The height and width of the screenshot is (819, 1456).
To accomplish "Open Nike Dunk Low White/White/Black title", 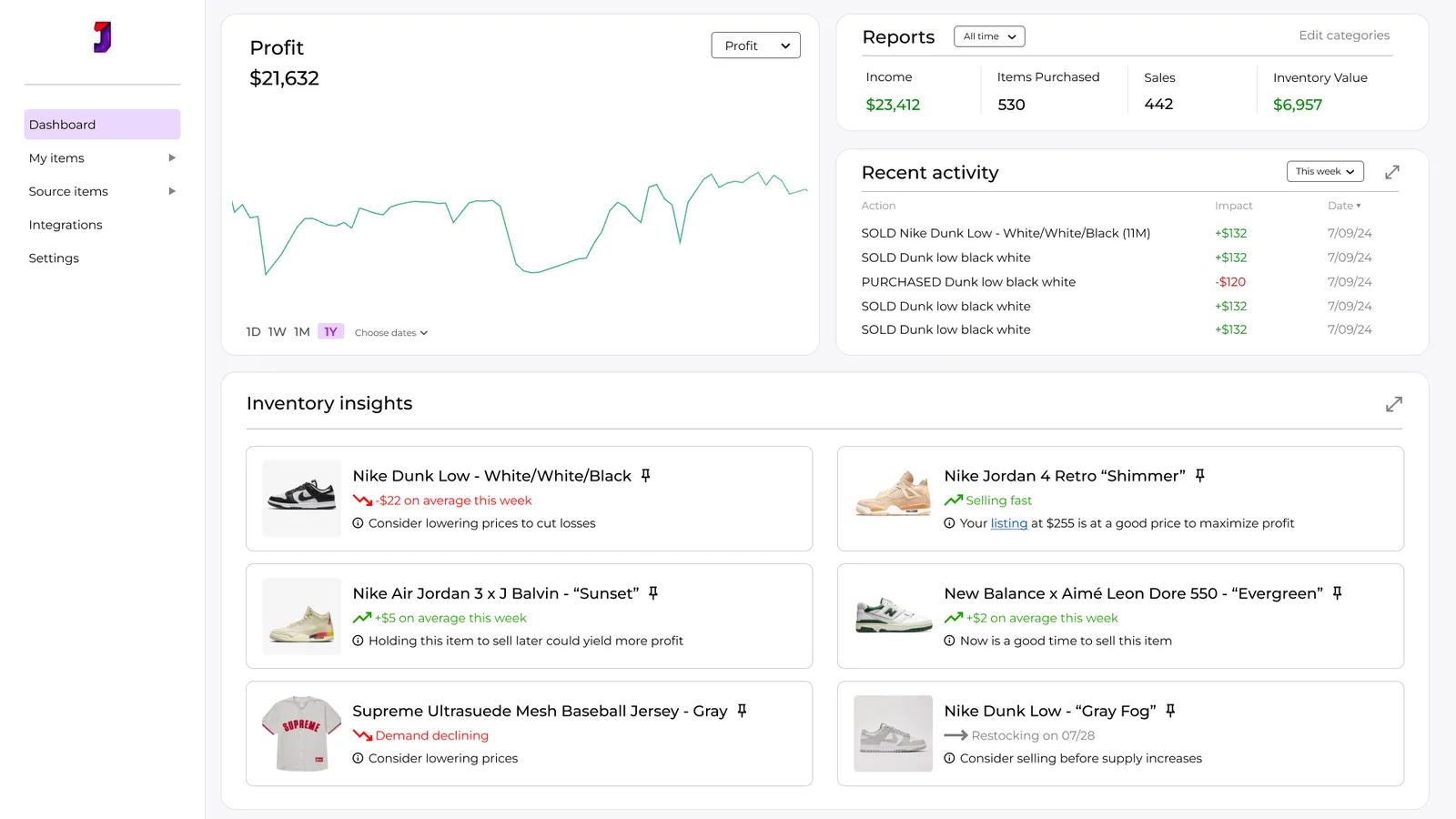I will pos(491,476).
